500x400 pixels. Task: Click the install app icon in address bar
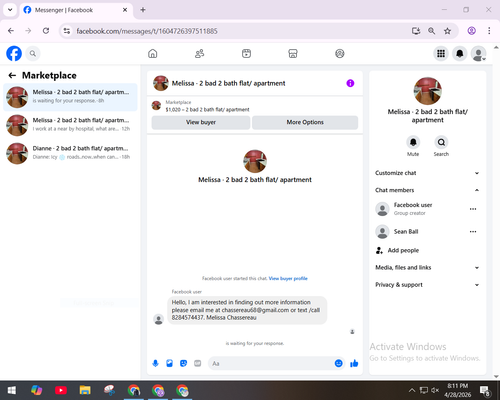(416, 31)
